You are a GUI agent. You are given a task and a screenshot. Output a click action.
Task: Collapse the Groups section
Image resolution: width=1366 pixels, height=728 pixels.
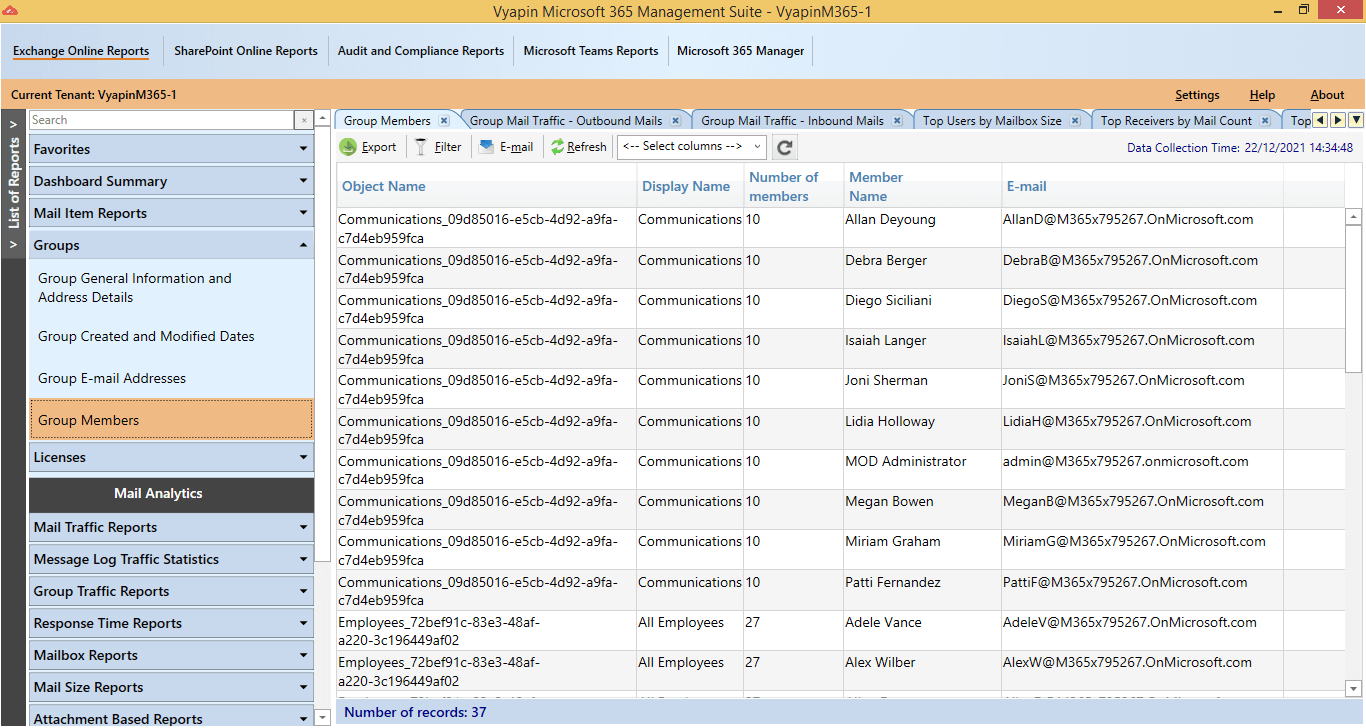[x=171, y=245]
